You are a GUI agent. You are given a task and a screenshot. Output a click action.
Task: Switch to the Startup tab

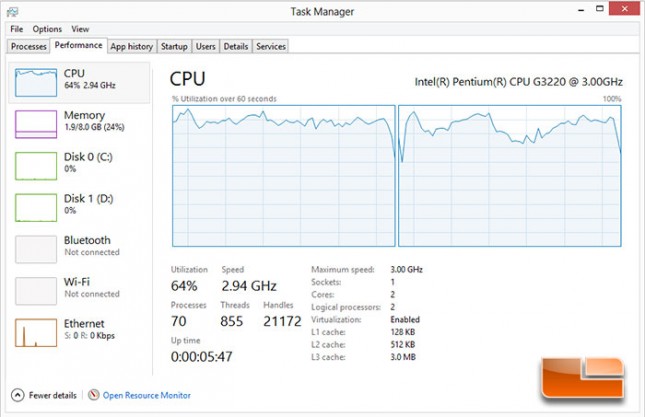pos(174,46)
